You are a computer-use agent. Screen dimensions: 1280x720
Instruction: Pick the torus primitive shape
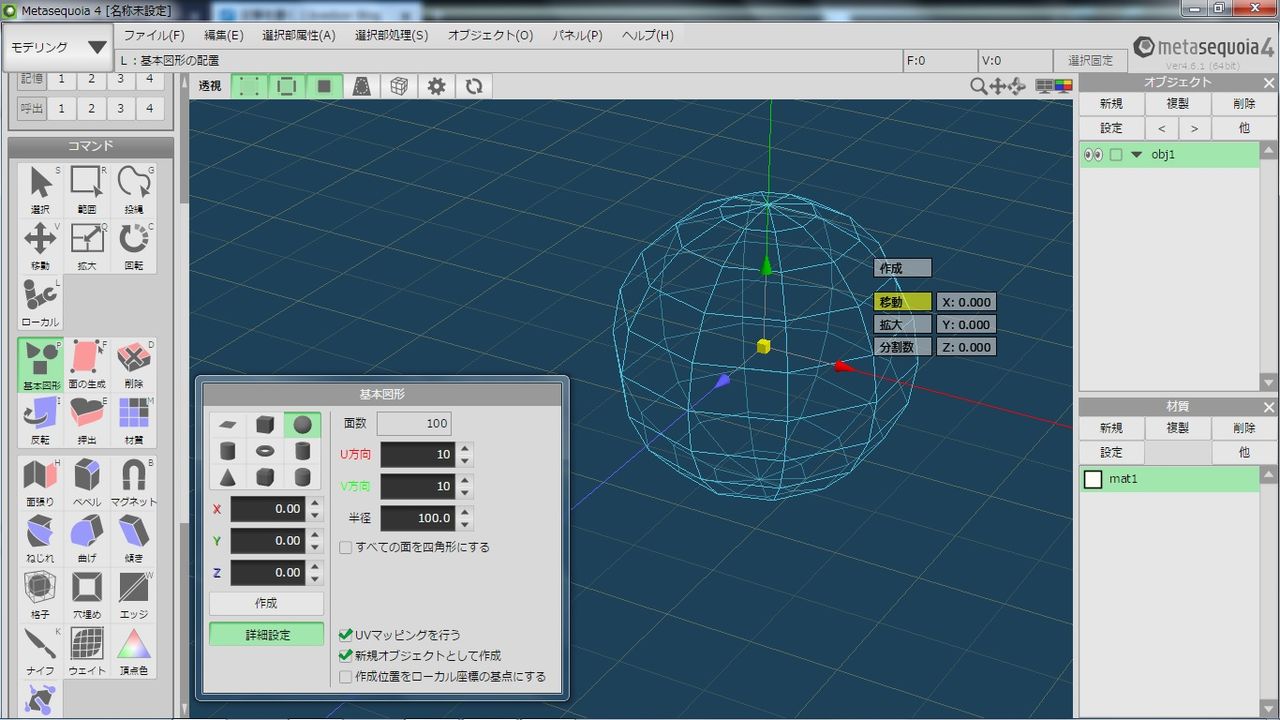point(265,451)
